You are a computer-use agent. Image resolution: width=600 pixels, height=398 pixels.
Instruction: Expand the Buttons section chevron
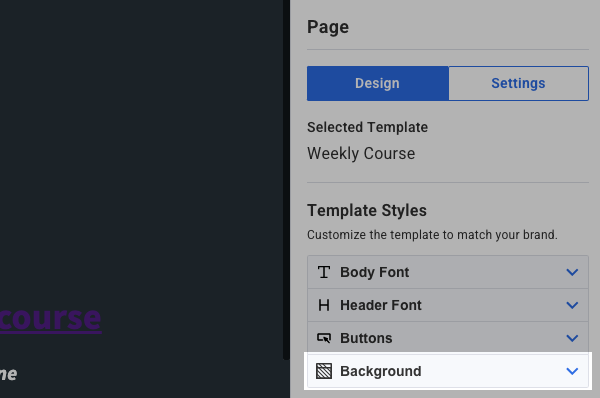tap(572, 338)
